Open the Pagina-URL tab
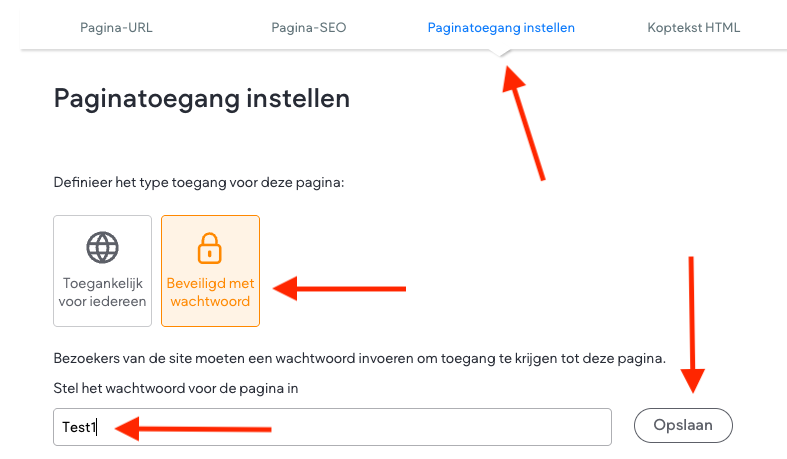787x459 pixels. 117,28
